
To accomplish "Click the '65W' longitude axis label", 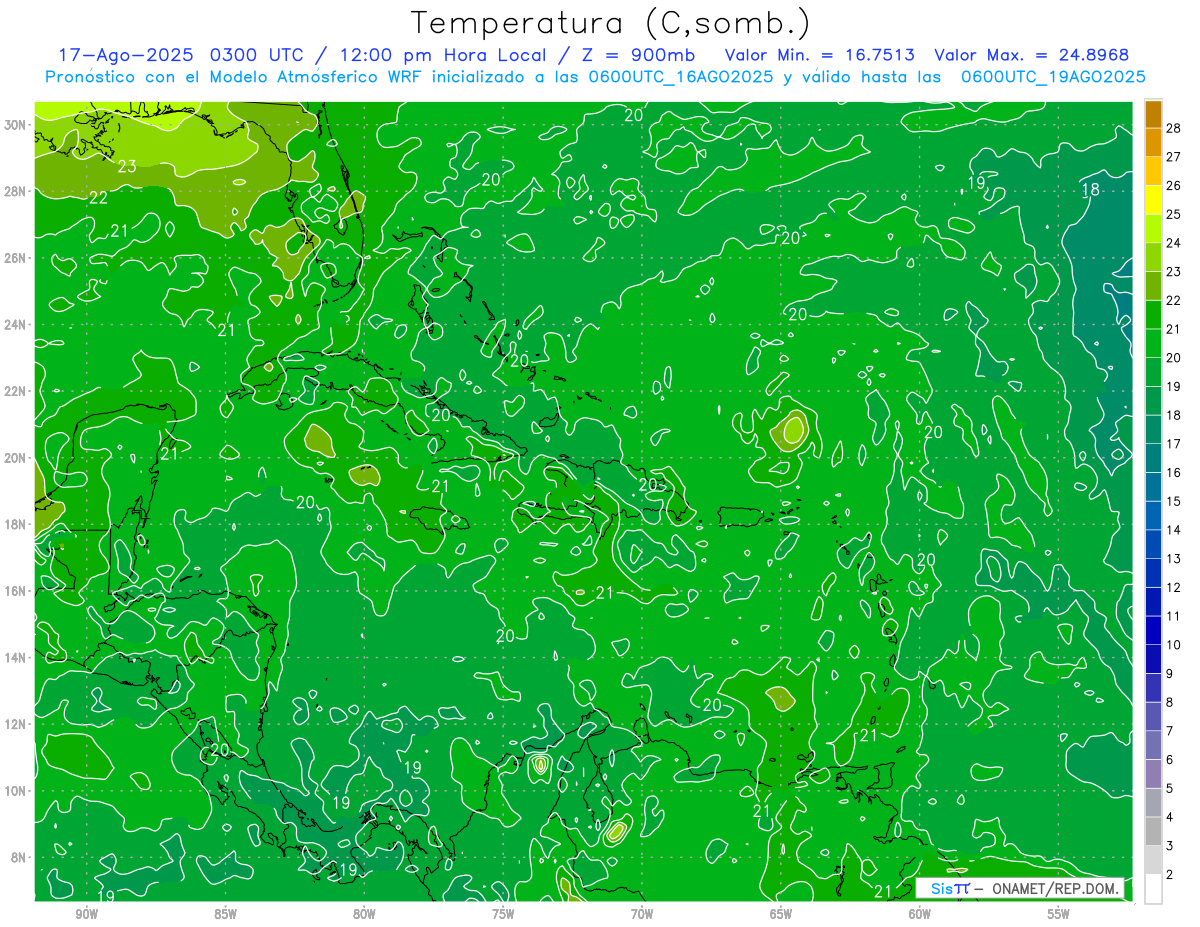I will click(x=781, y=914).
